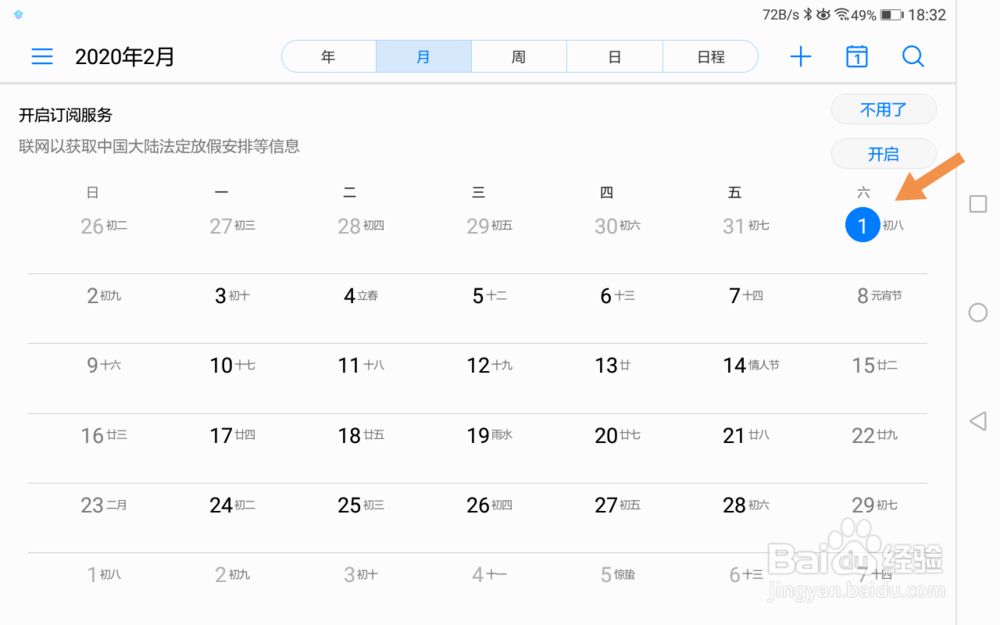This screenshot has height=625, width=1000.
Task: Switch to 周 (week) view tab
Action: click(518, 57)
